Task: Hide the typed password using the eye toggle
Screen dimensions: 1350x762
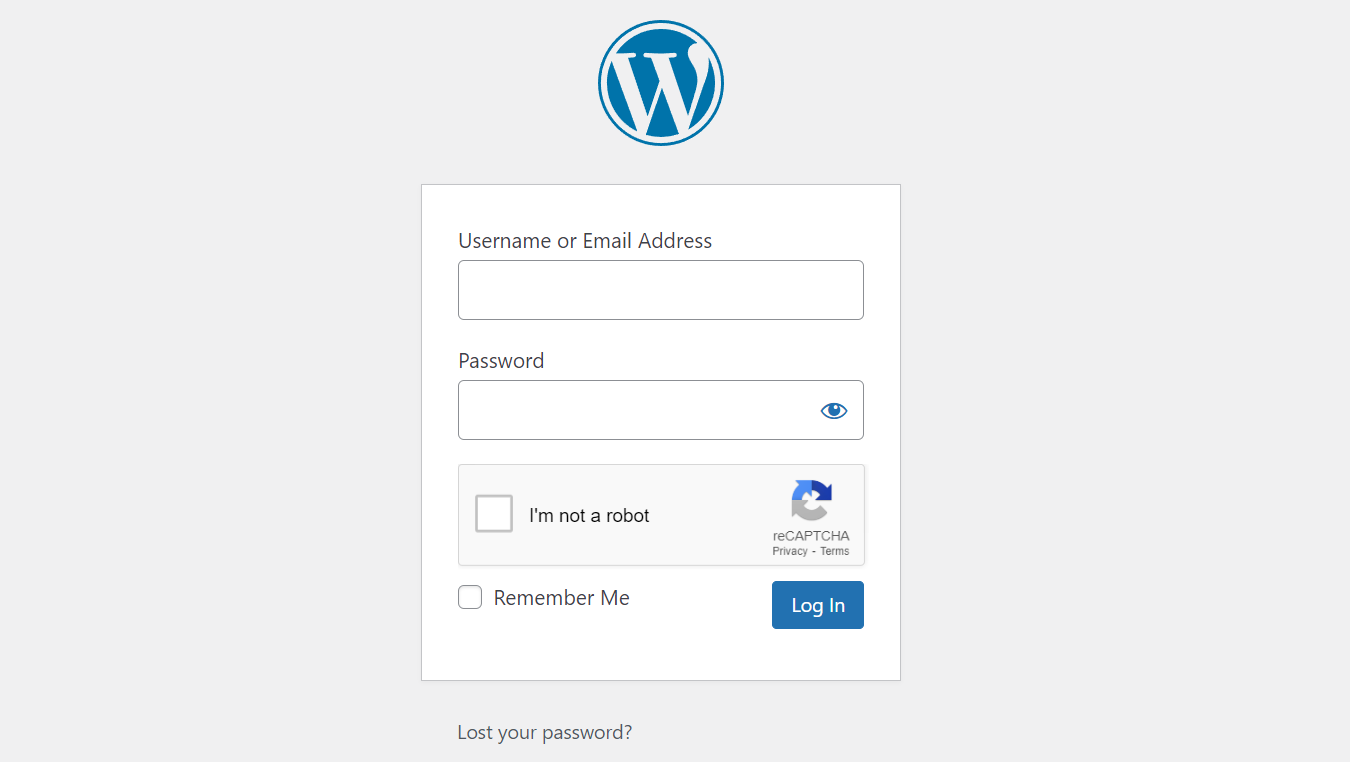Action: tap(833, 410)
